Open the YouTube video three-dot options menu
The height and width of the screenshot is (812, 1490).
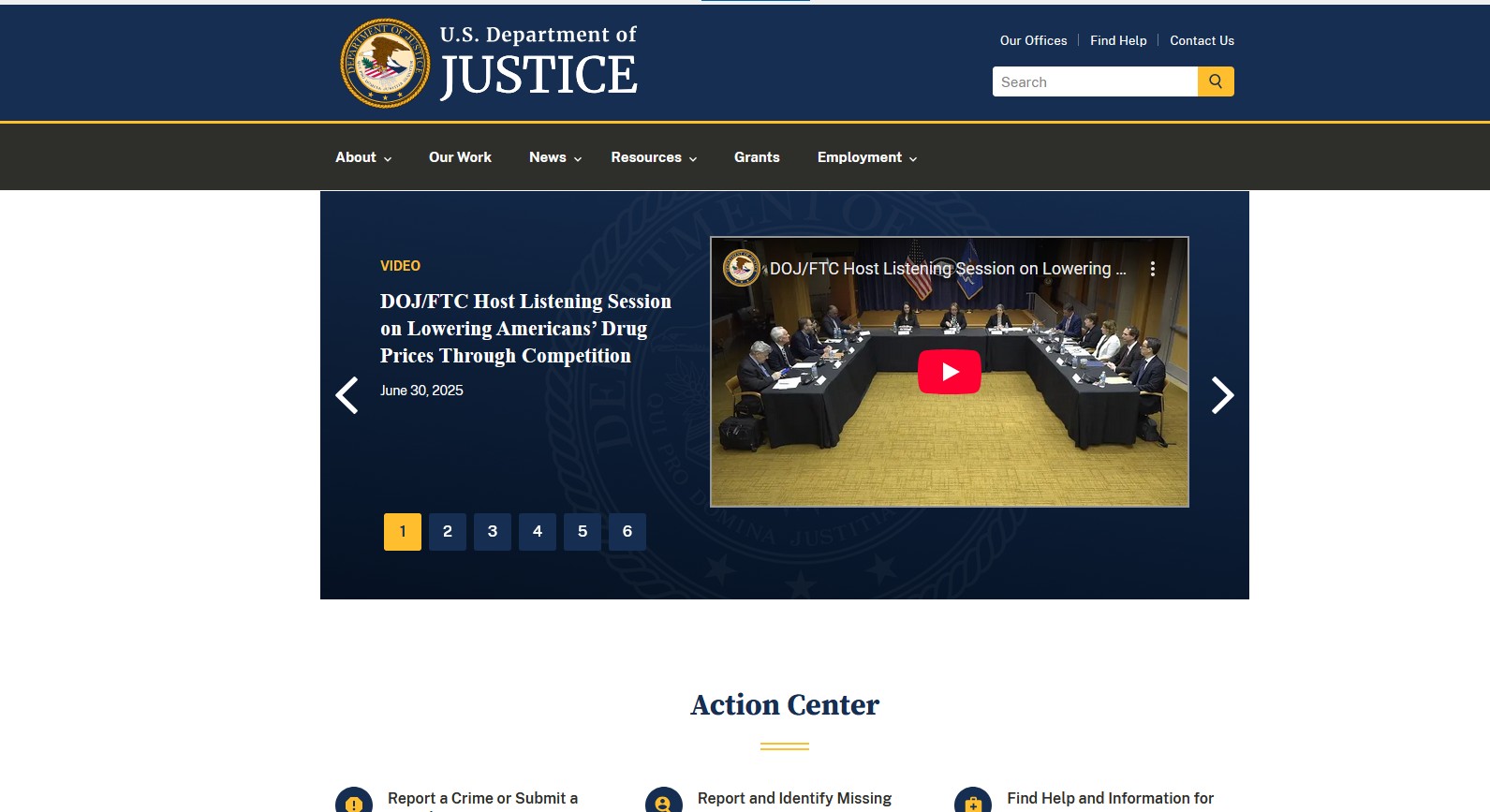[x=1153, y=269]
